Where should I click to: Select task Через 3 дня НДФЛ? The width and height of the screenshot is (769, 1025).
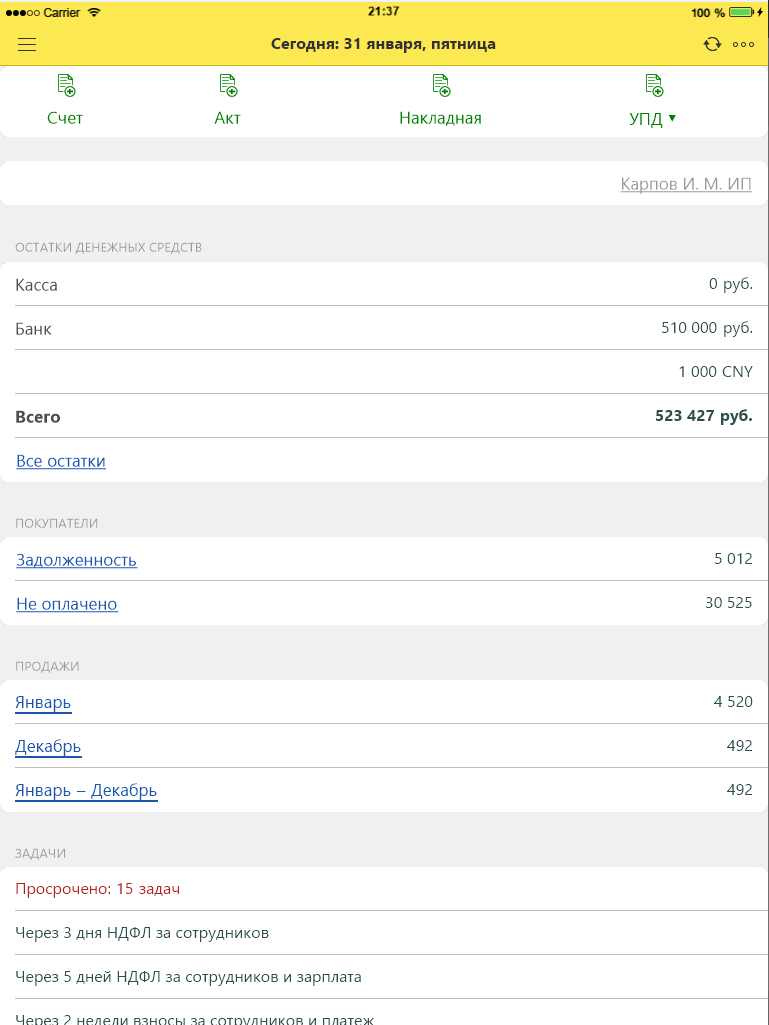coord(142,933)
